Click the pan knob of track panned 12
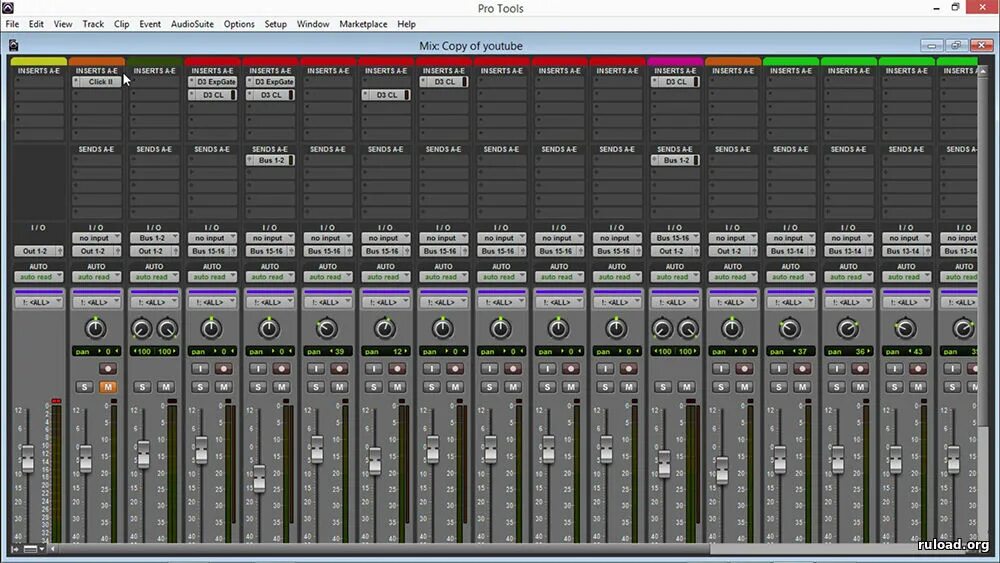Screen dimensions: 1000x563 tap(385, 328)
